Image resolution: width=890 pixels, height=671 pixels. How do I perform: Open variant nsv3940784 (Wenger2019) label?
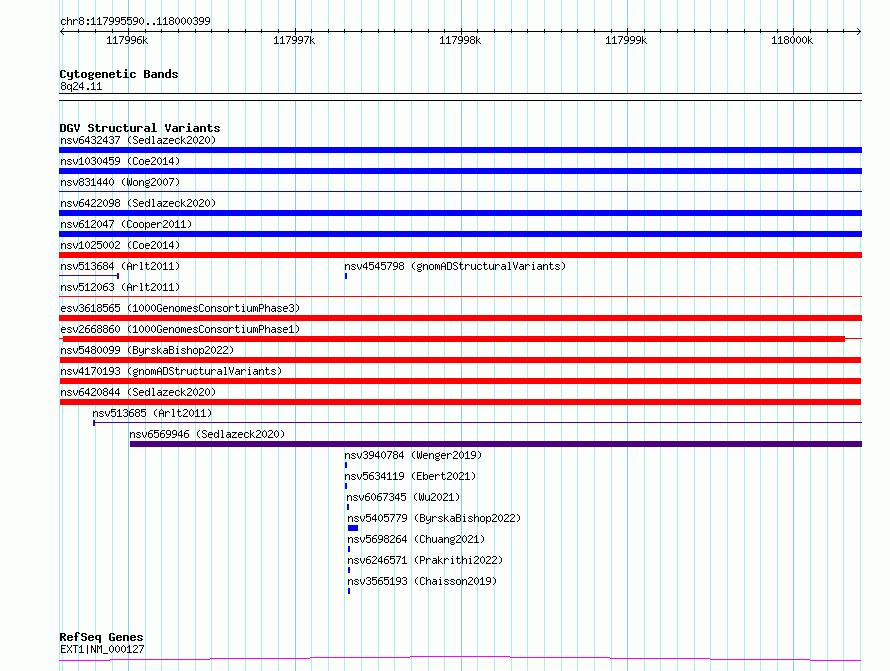(x=413, y=455)
